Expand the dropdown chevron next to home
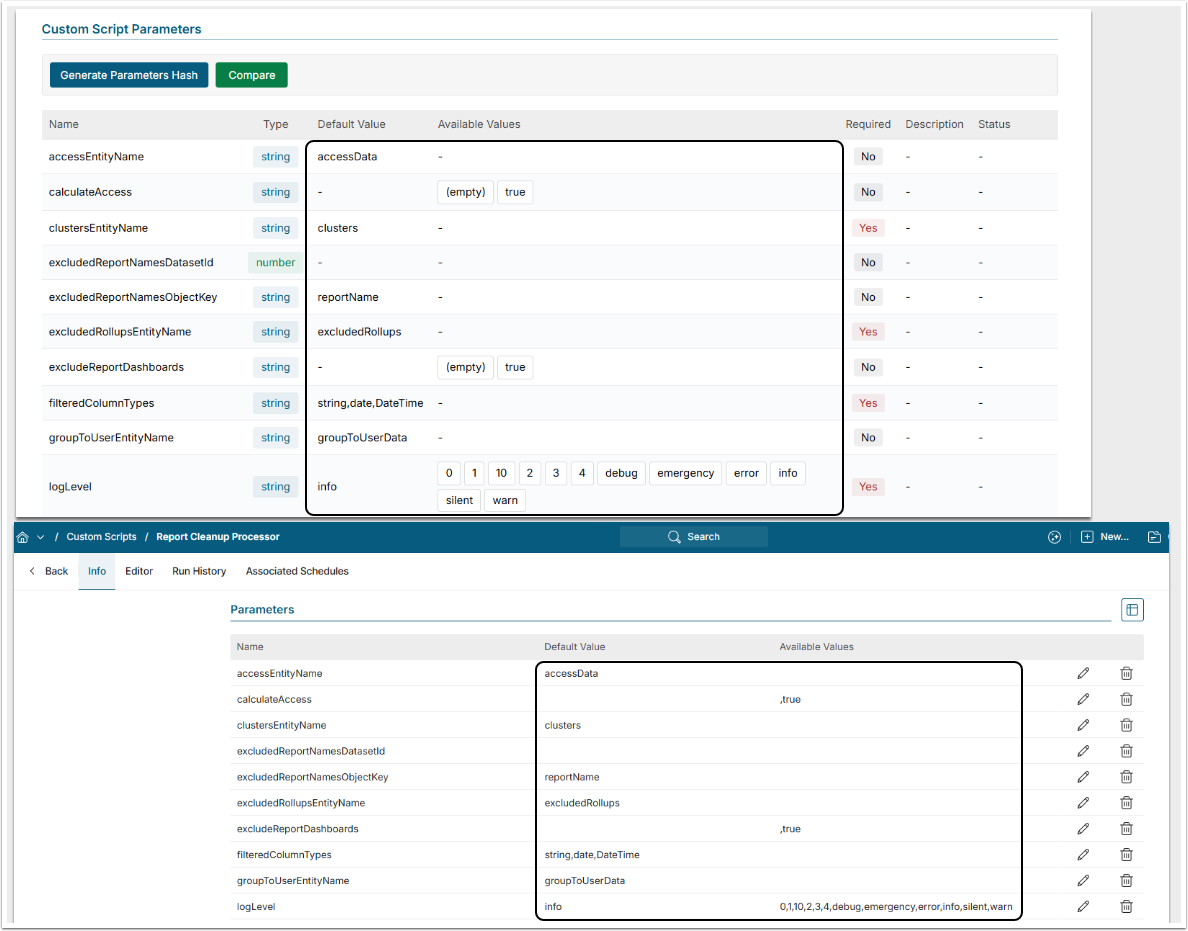 (x=40, y=537)
